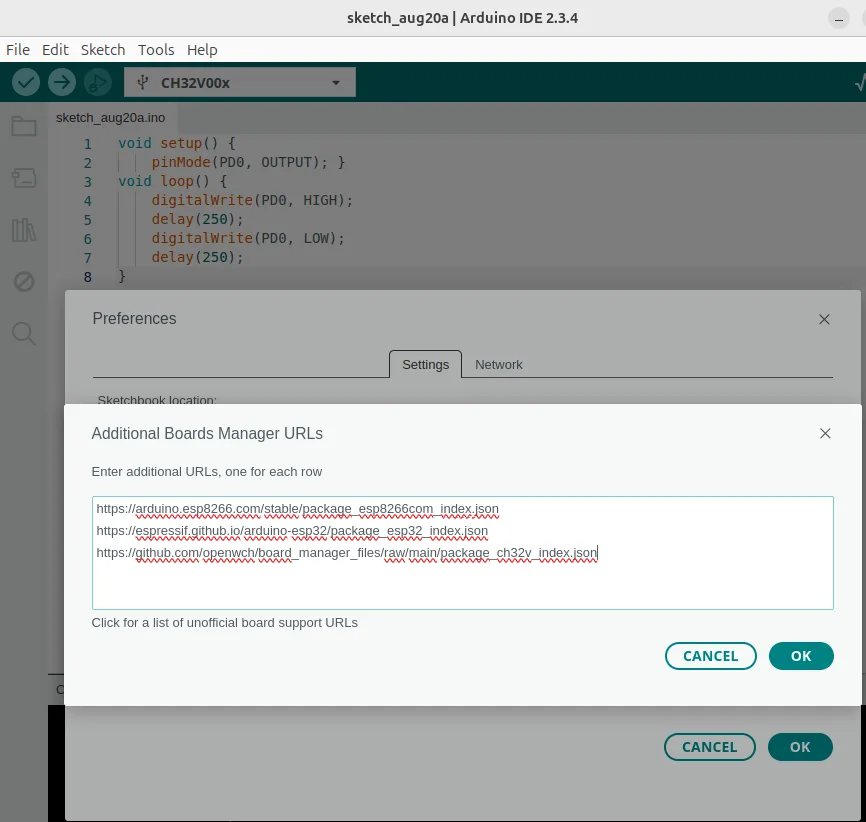Switch to the Settings tab in Preferences

click(425, 365)
